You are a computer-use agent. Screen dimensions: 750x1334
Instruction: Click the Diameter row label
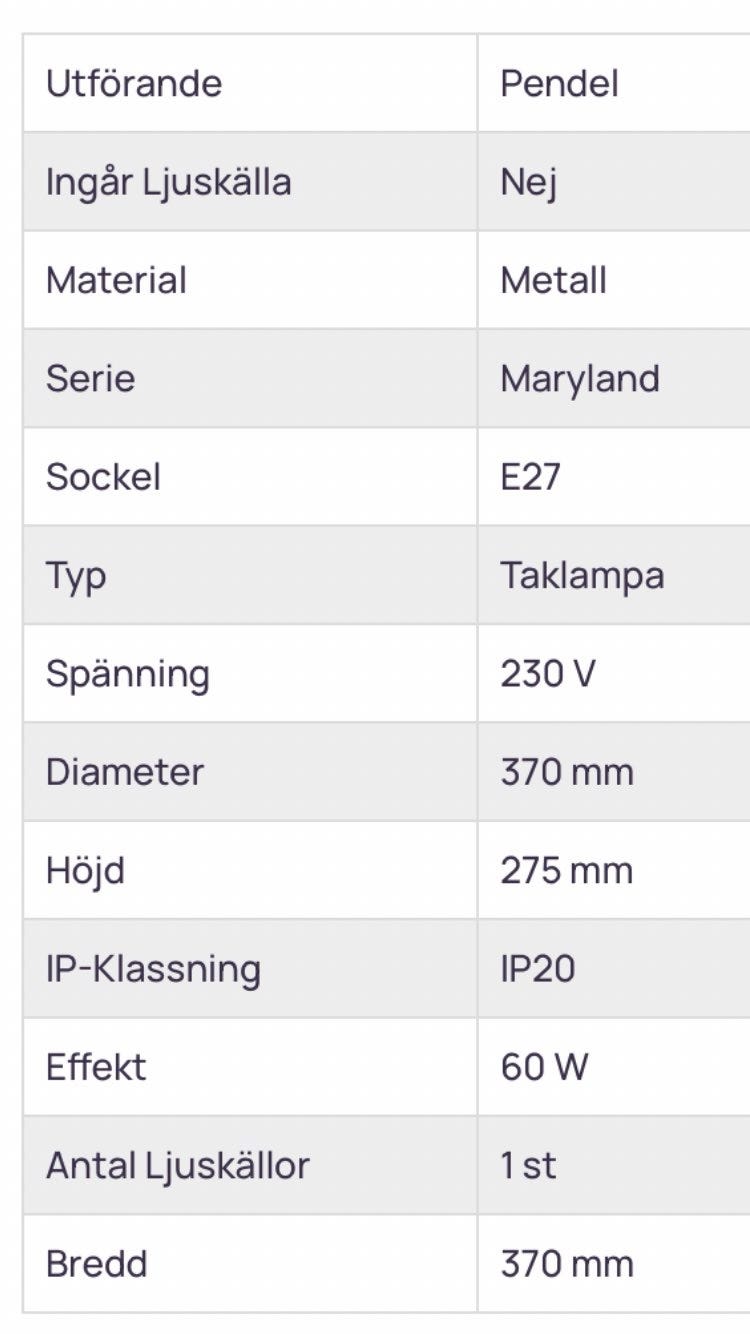click(x=125, y=772)
